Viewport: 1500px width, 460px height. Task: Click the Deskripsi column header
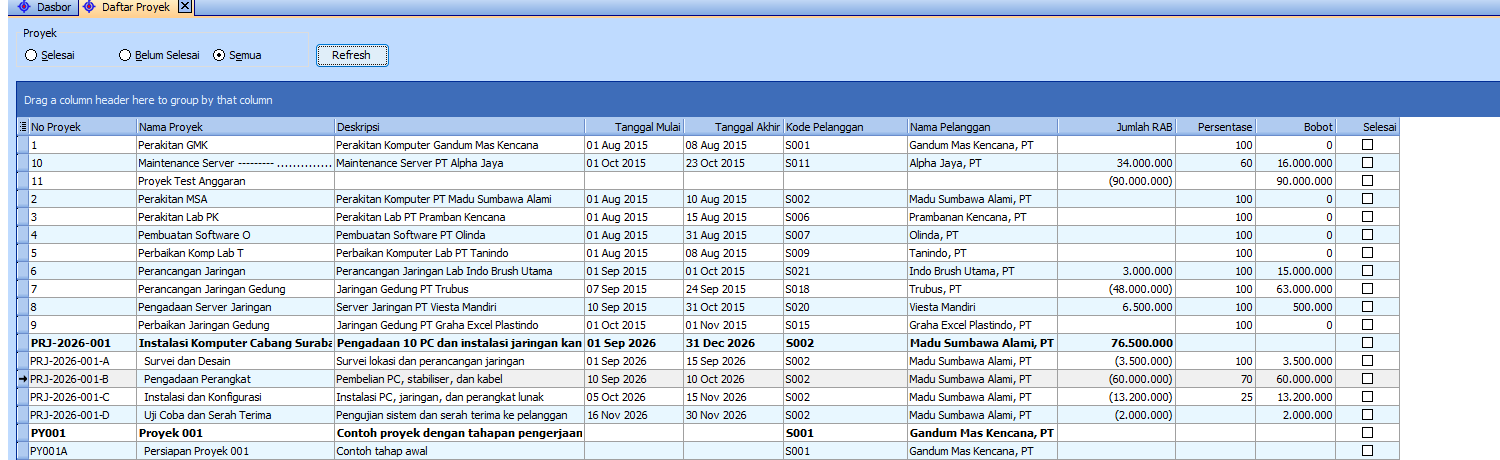(x=459, y=127)
